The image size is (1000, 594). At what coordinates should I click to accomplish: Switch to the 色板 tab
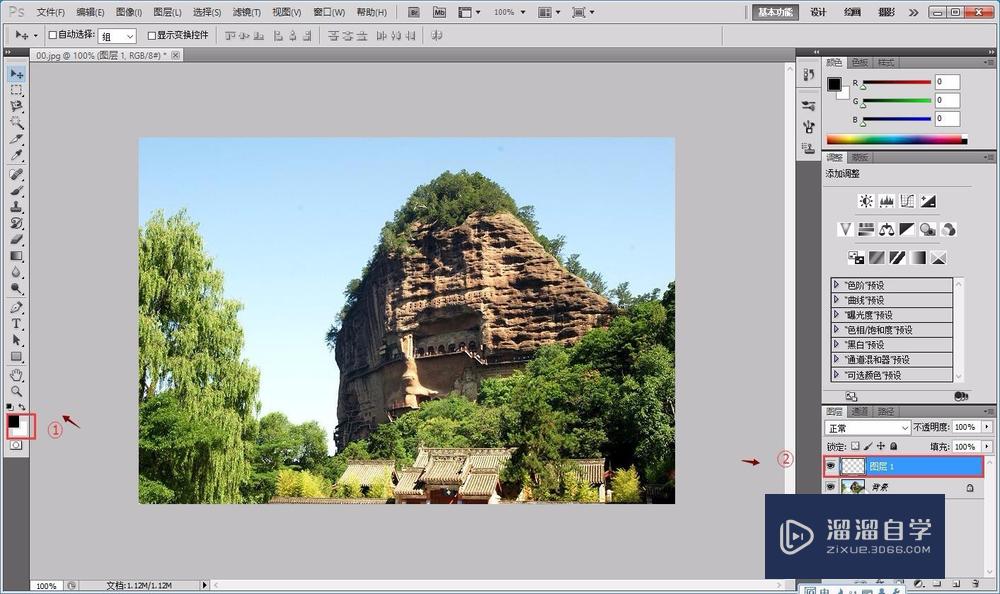pyautogui.click(x=860, y=63)
